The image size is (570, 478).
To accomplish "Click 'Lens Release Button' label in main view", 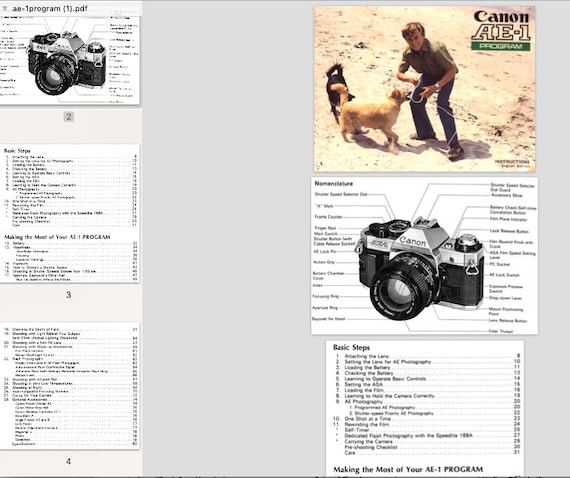I will 508,321.
